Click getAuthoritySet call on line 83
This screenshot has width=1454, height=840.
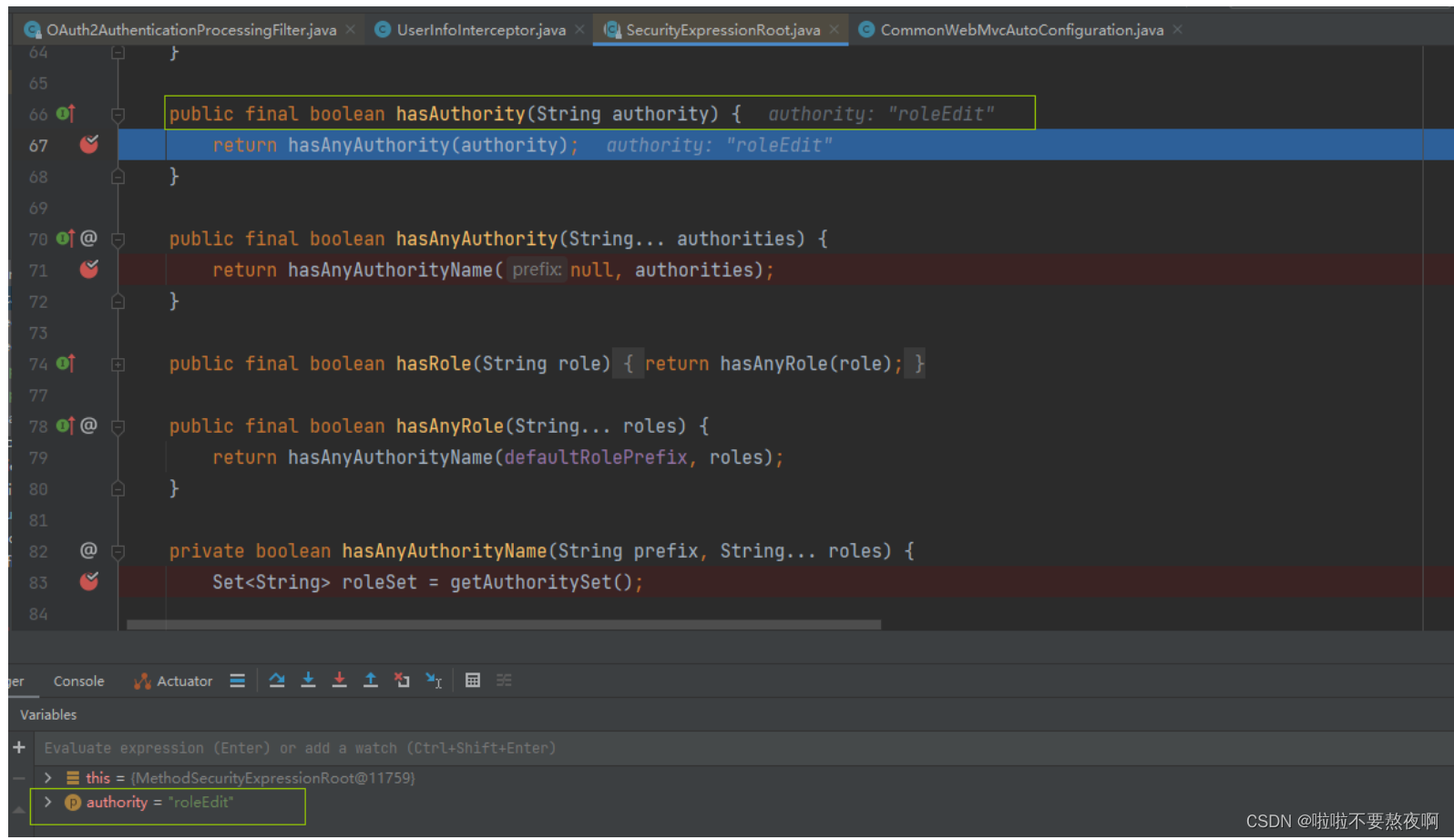pos(530,582)
